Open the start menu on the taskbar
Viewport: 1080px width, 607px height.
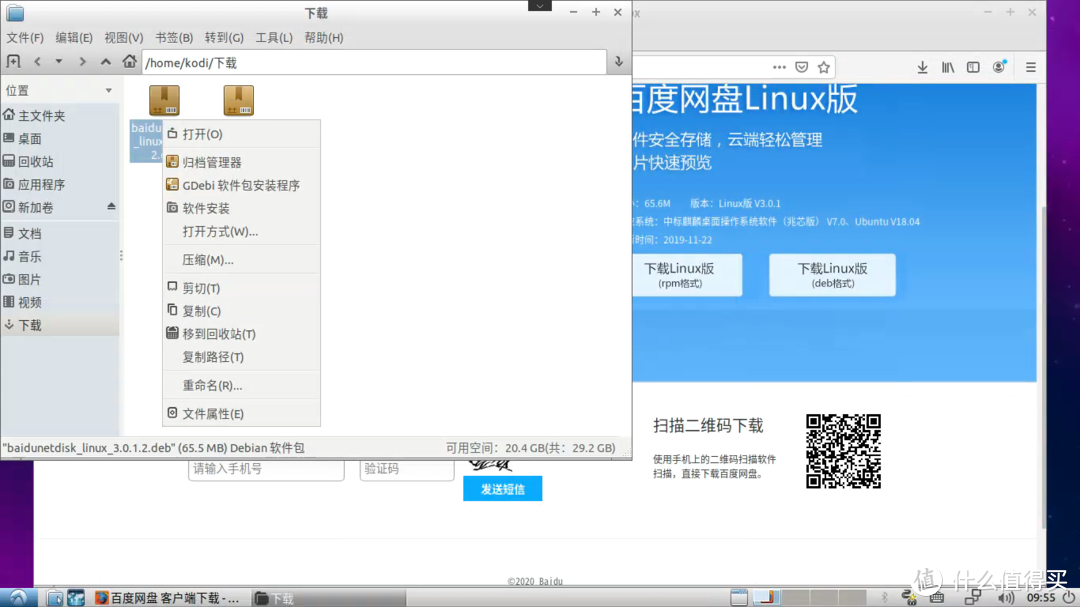click(19, 598)
